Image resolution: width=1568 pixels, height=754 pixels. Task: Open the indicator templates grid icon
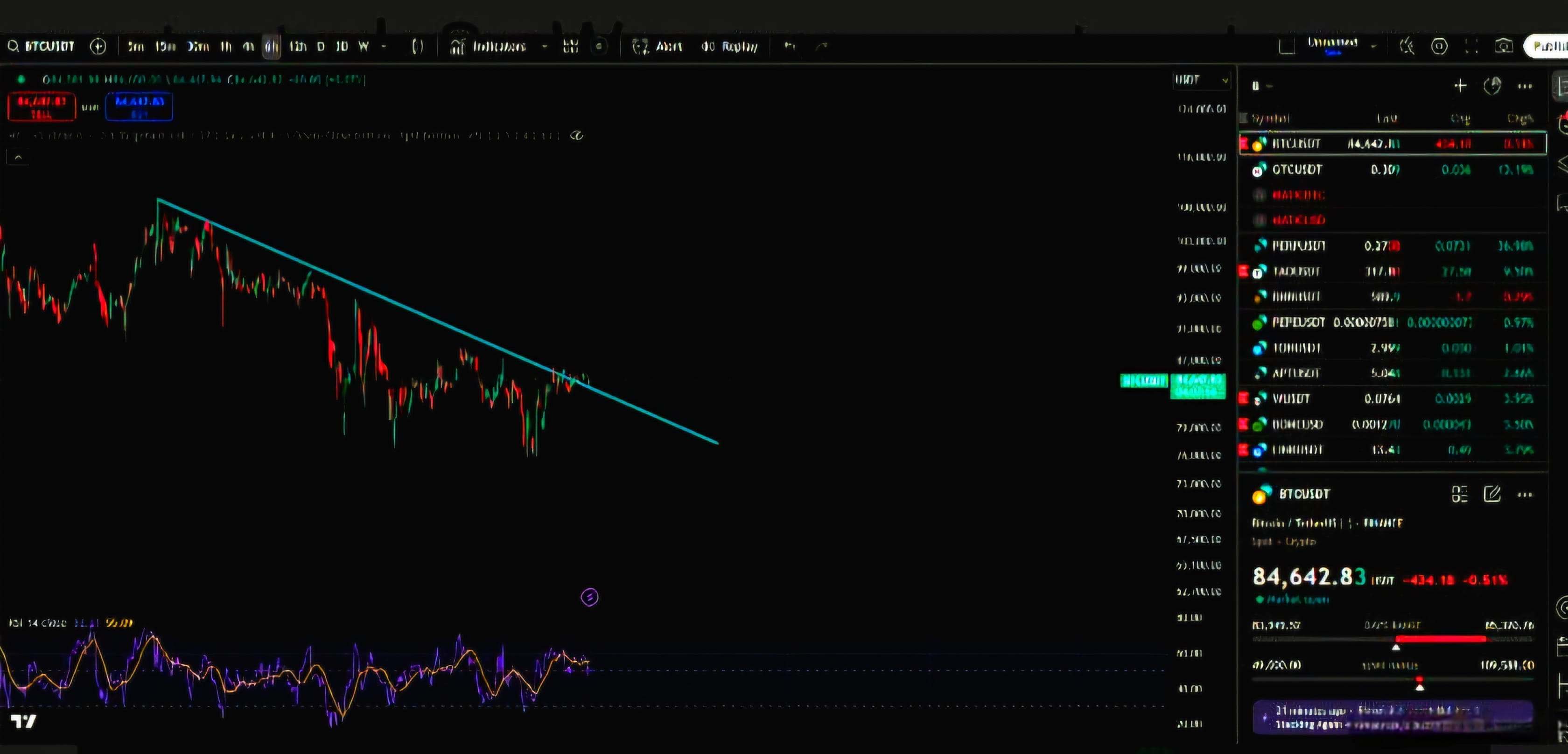coord(570,46)
